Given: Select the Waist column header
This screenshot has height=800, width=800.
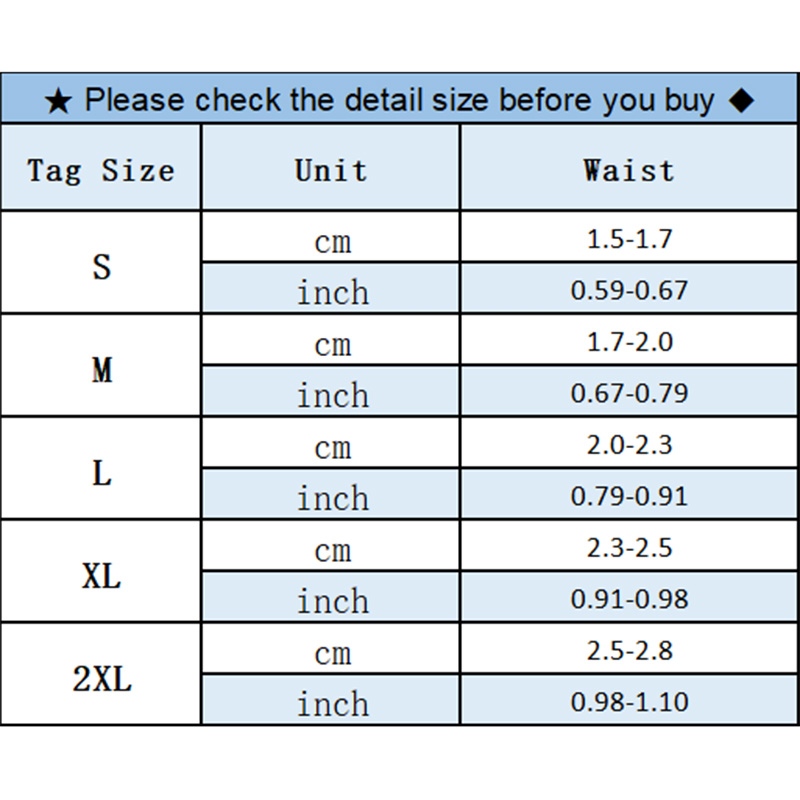Looking at the screenshot, I should tap(629, 169).
